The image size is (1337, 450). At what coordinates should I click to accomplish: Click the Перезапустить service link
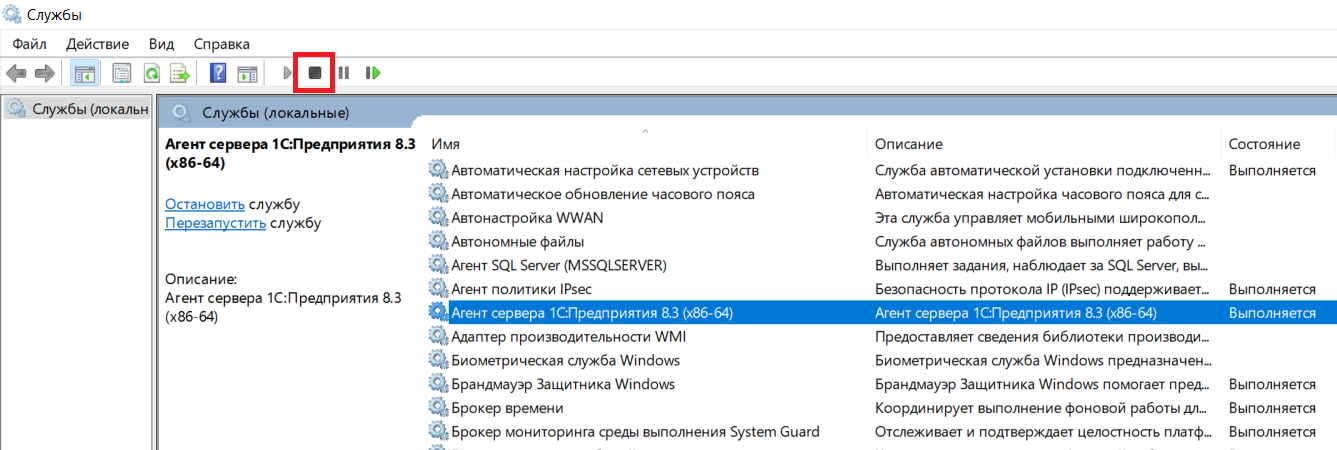[215, 223]
